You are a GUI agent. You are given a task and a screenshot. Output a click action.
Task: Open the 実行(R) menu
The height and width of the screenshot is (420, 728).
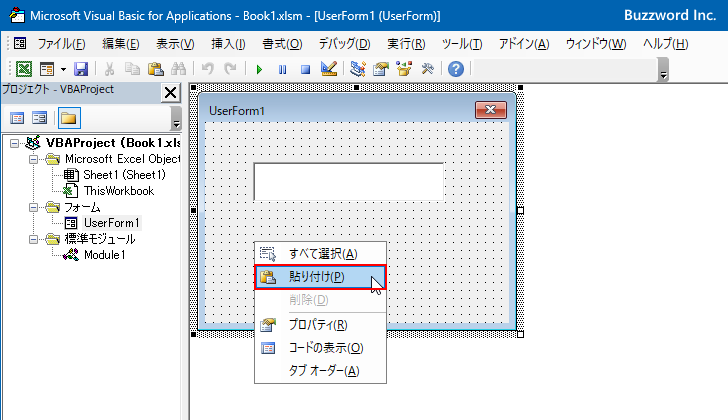click(x=406, y=44)
